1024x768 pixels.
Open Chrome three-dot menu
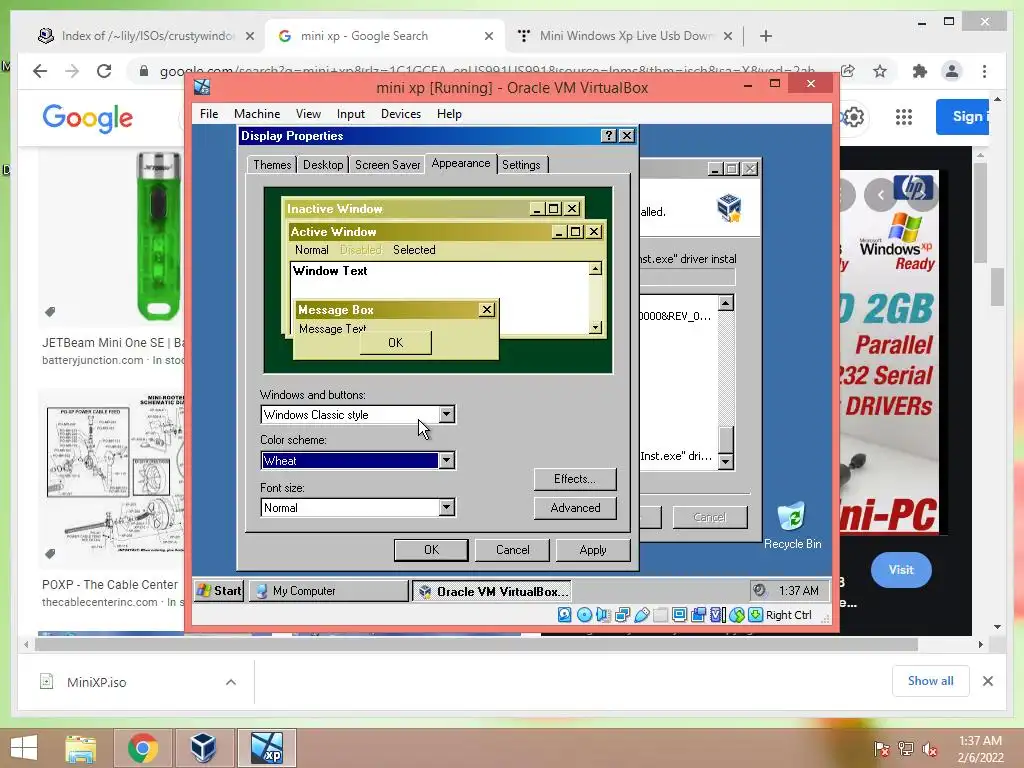coord(984,71)
